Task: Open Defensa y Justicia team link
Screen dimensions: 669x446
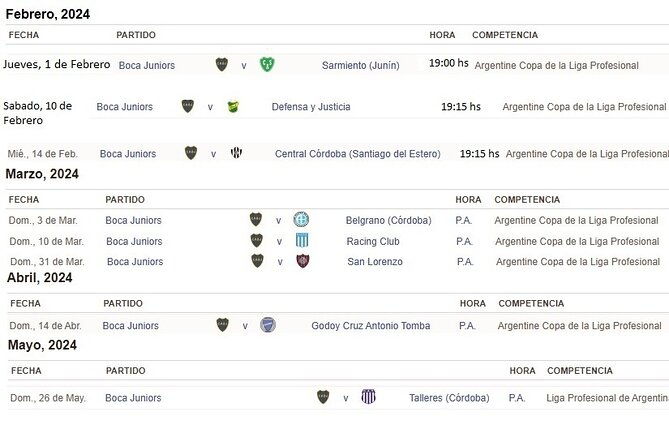Action: [x=311, y=106]
